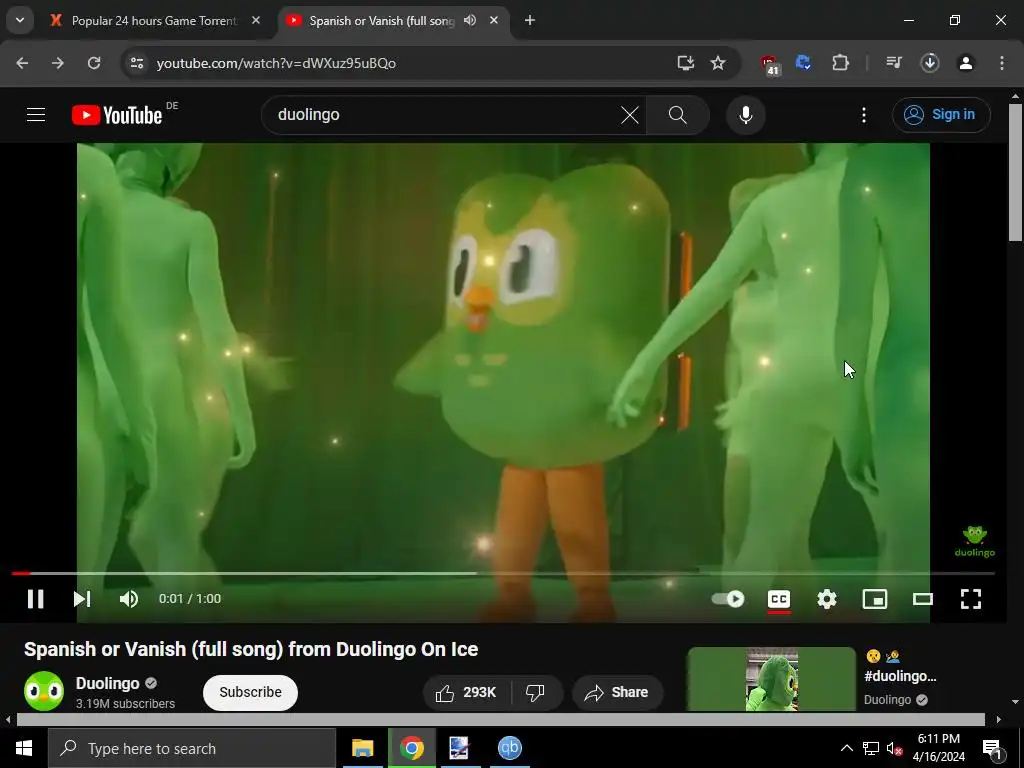Switch to Popular 24 hours Game Torrents tab

[x=155, y=21]
